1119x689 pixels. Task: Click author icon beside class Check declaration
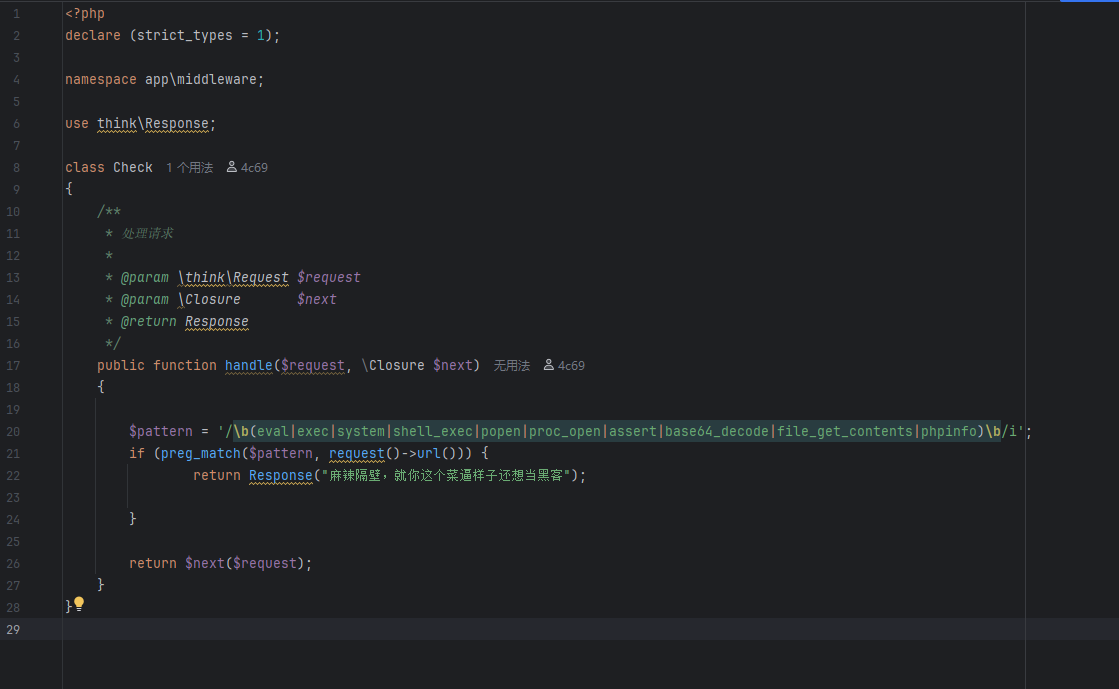[232, 168]
